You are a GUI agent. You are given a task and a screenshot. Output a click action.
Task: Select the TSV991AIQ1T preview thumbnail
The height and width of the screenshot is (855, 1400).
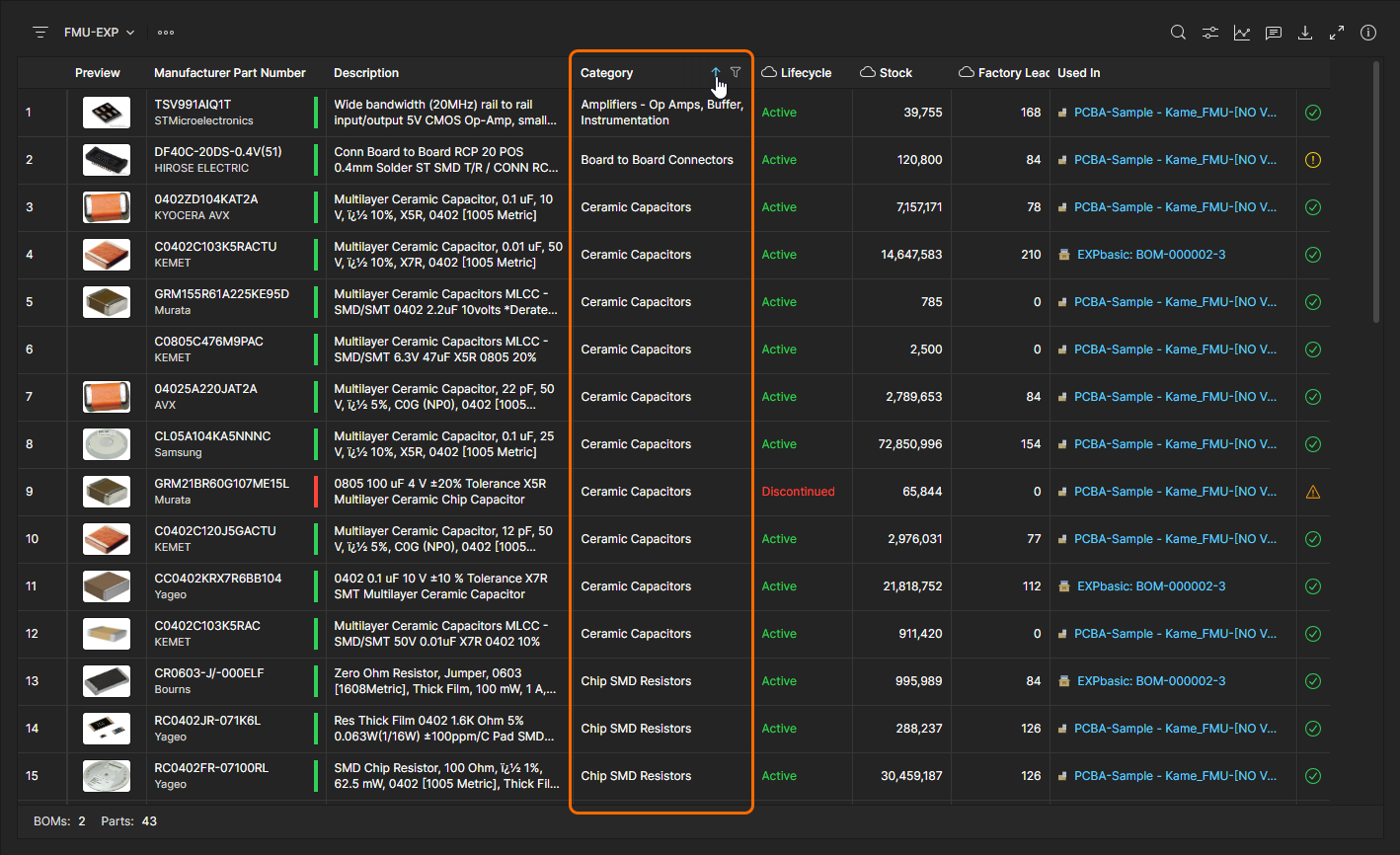click(x=106, y=113)
